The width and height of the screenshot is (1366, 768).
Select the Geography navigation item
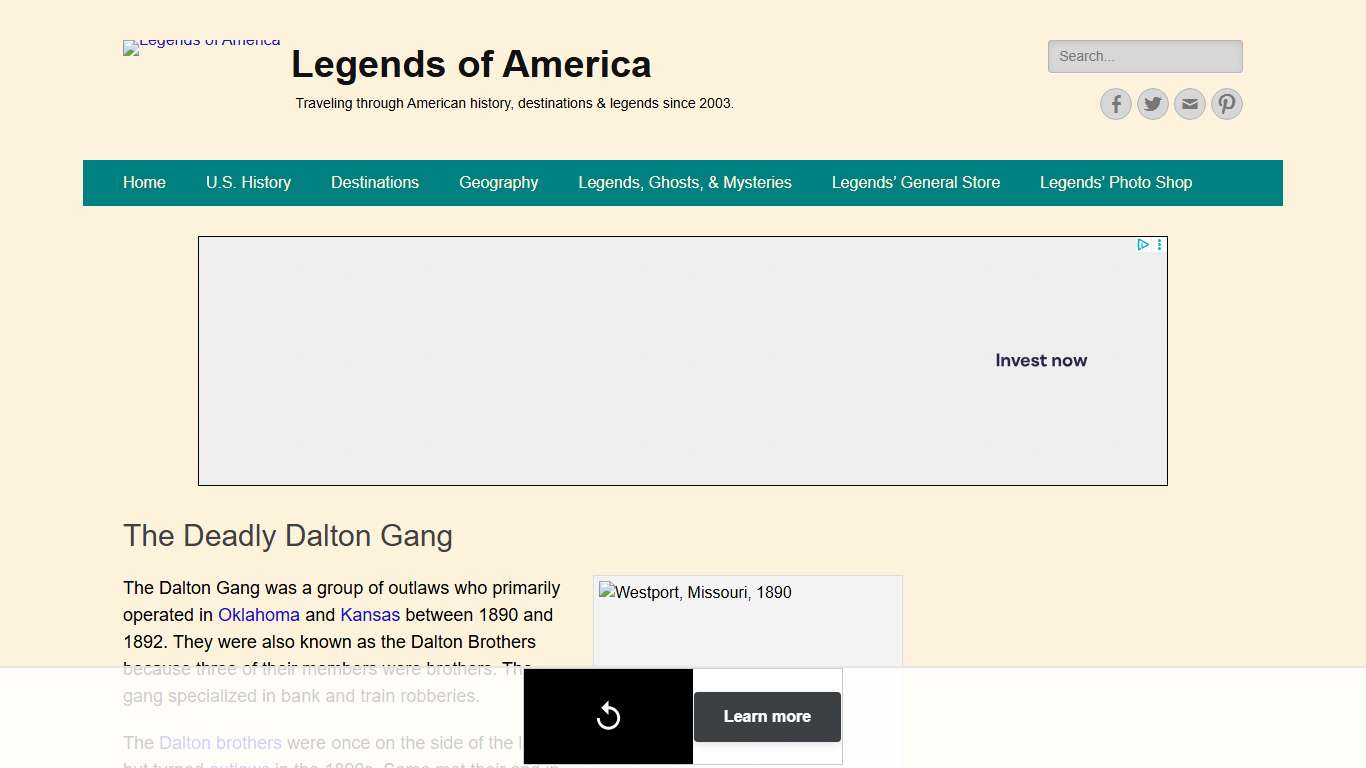pyautogui.click(x=498, y=183)
